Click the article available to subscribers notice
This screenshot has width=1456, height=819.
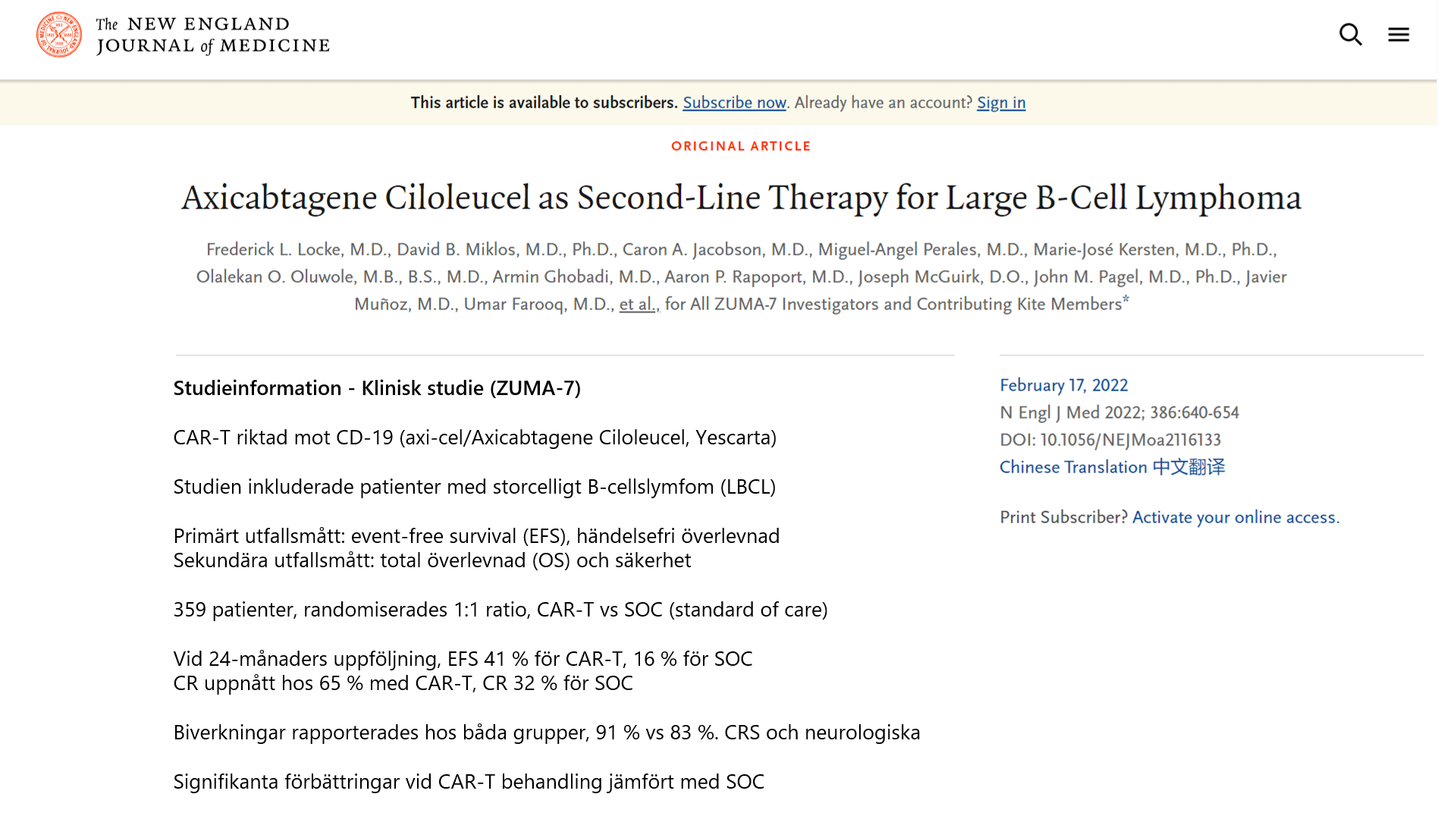[544, 102]
